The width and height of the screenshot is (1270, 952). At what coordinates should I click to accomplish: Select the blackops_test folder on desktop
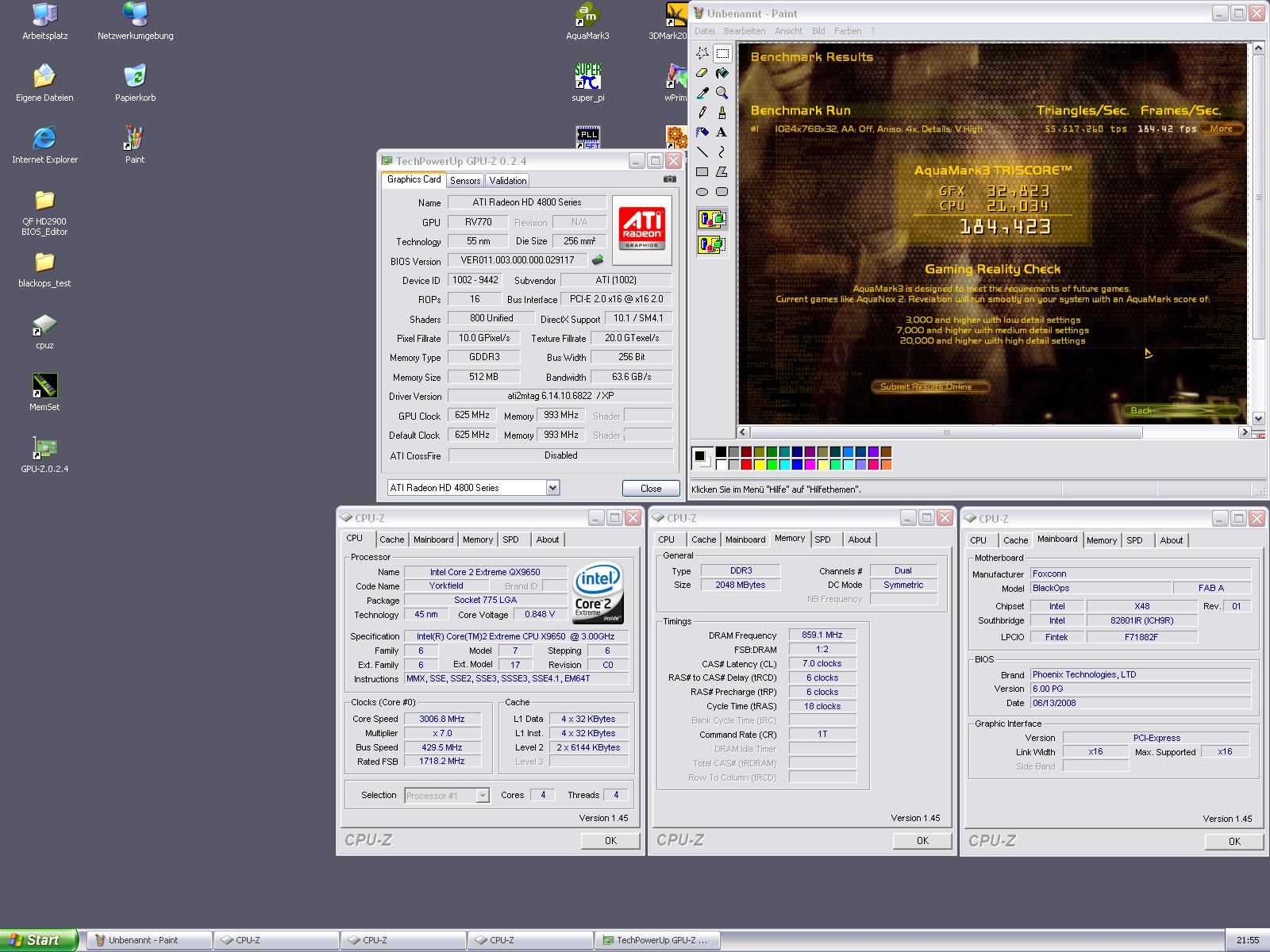[44, 269]
